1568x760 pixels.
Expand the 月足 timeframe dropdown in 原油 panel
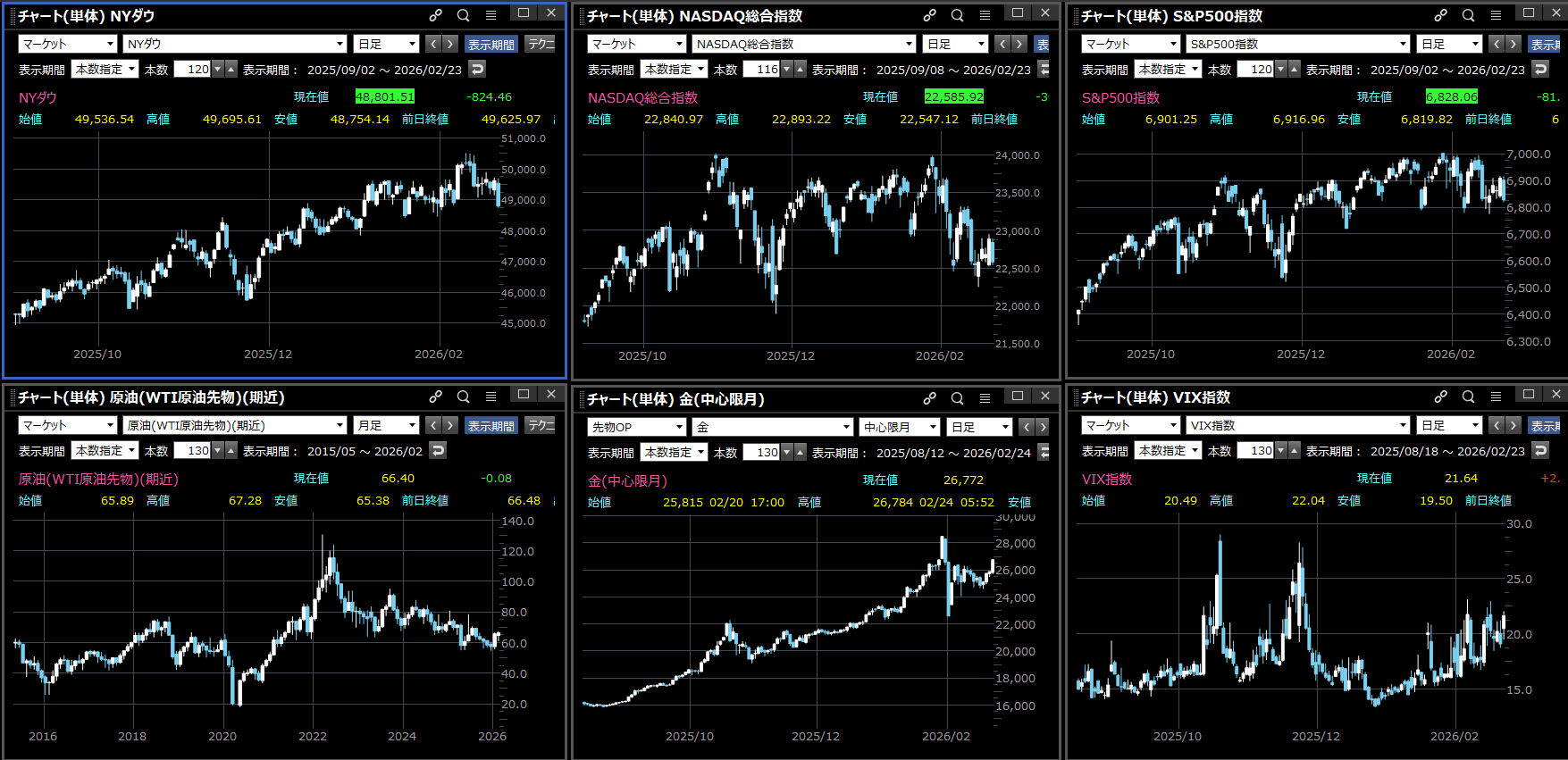click(x=386, y=426)
